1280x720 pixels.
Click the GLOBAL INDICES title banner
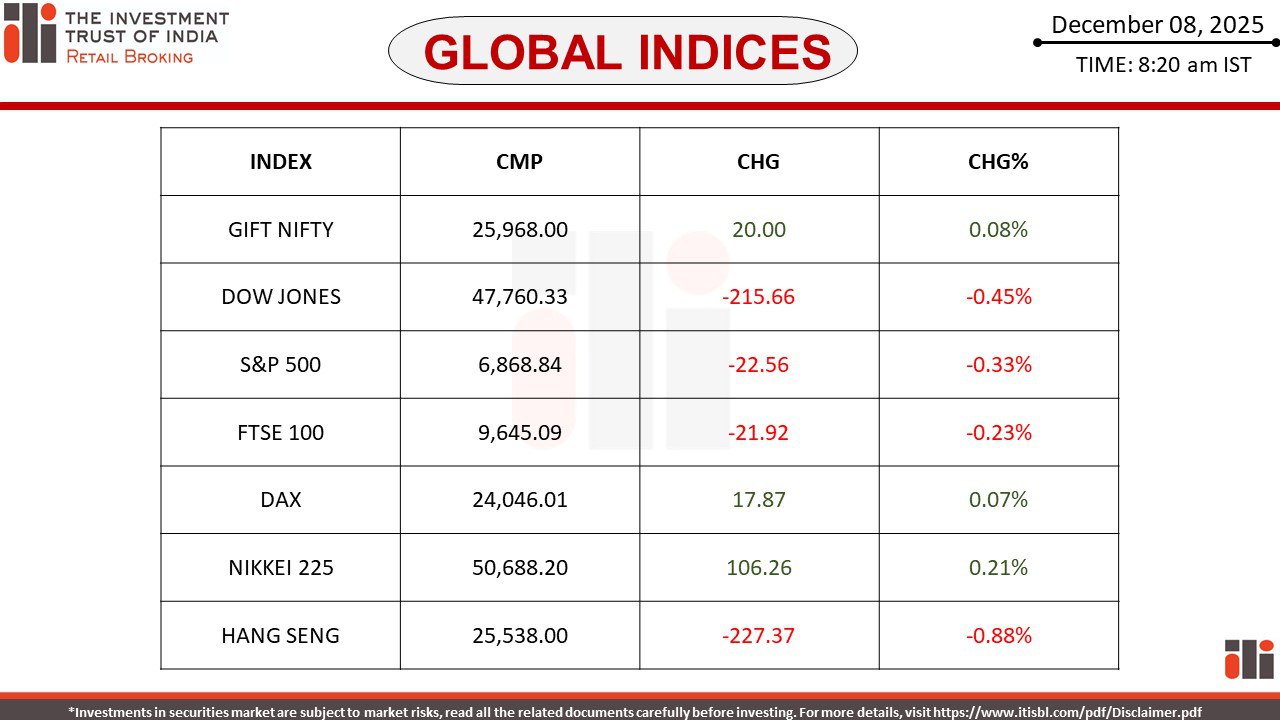[622, 51]
